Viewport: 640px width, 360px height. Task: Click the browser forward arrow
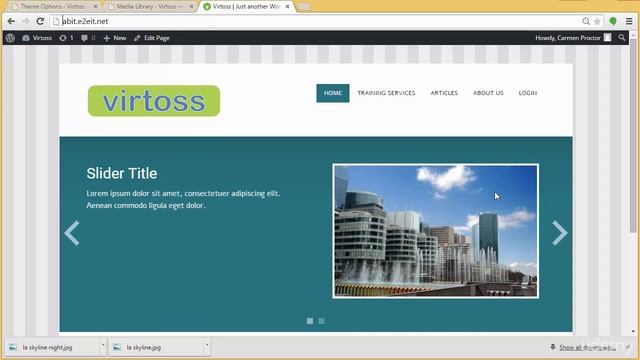[x=25, y=21]
